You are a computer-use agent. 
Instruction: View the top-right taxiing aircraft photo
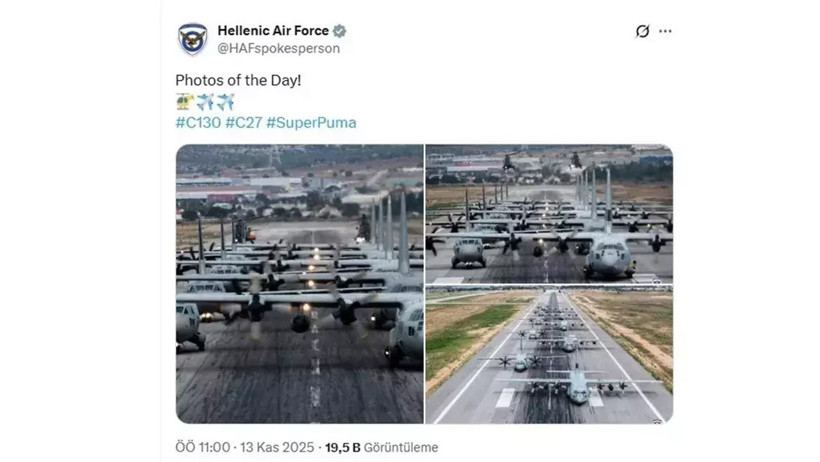pyautogui.click(x=549, y=214)
